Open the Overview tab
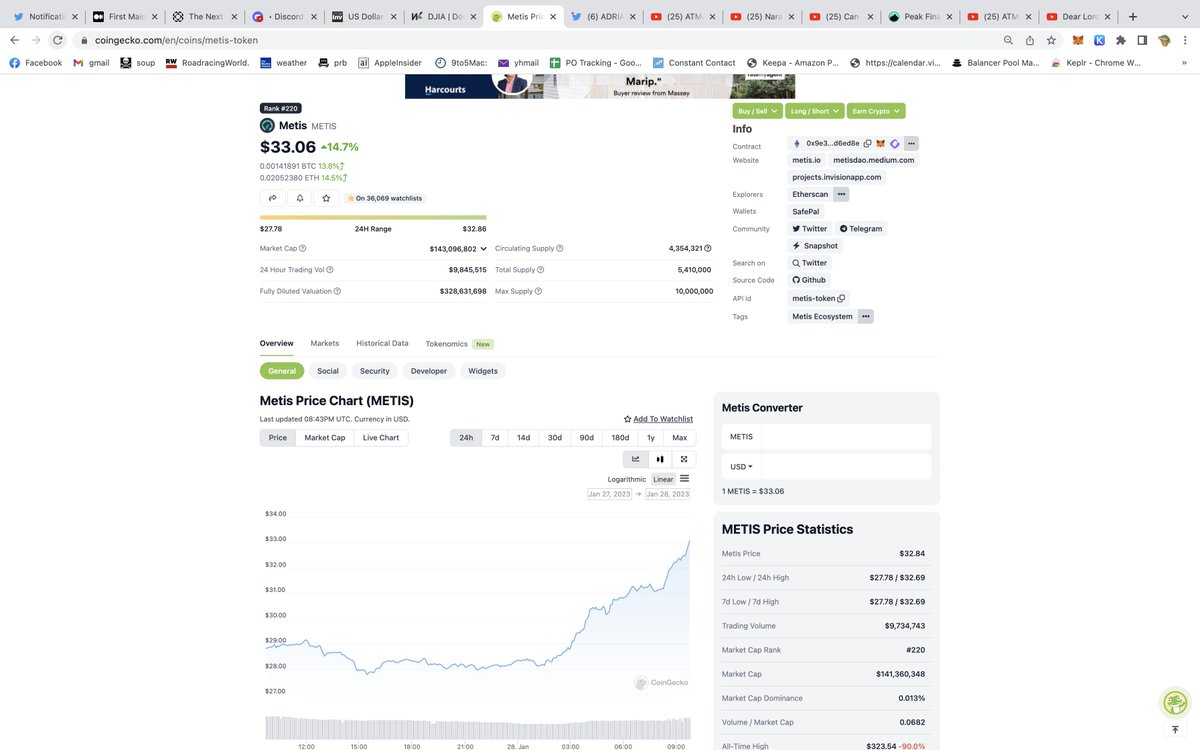 tap(277, 343)
